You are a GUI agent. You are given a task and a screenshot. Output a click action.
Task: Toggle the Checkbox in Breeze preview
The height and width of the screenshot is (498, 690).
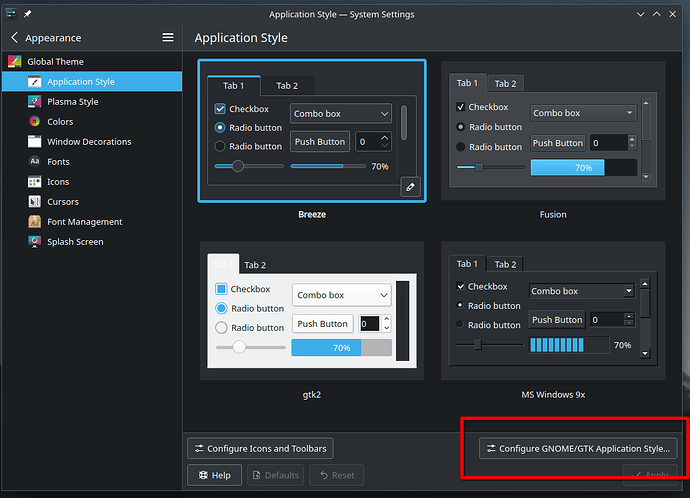click(220, 109)
